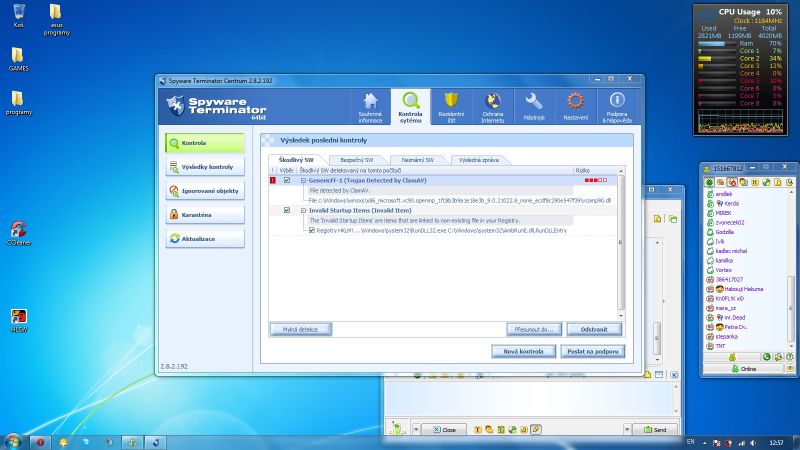Open Rezidentní štít shield icon
The height and width of the screenshot is (450, 800).
coord(451,107)
